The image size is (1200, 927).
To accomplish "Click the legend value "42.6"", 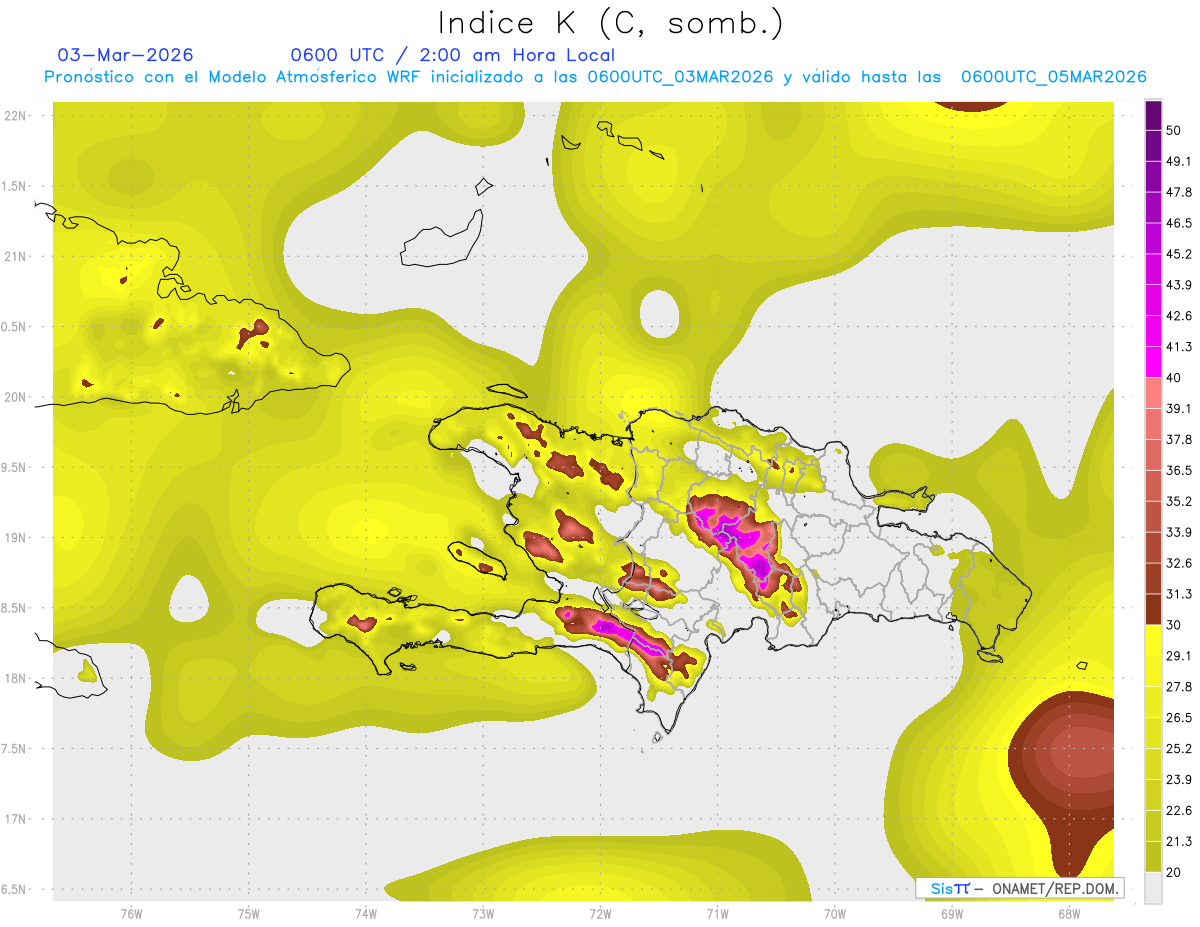I will pyautogui.click(x=1178, y=316).
